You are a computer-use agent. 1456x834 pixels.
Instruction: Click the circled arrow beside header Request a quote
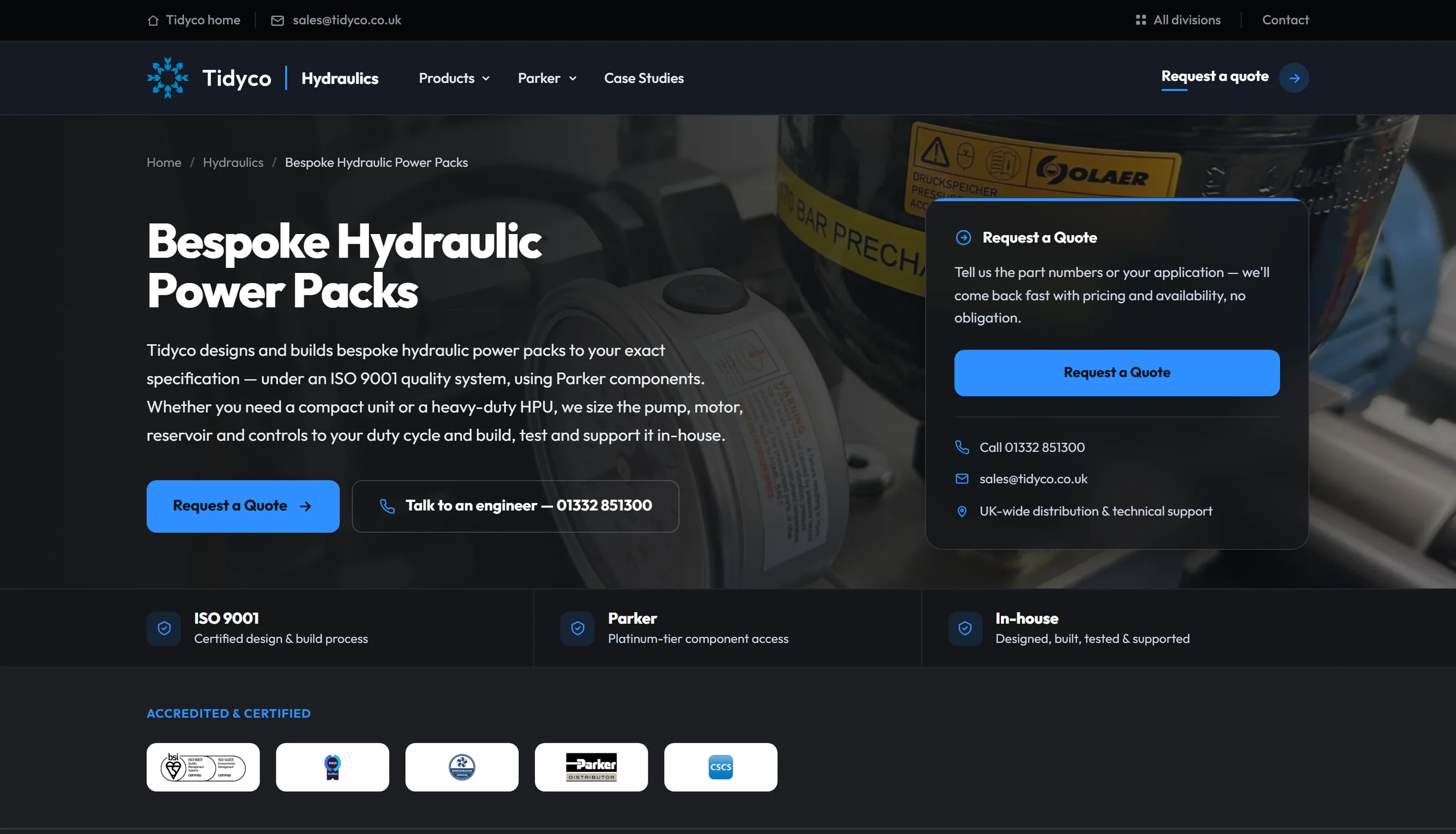point(1294,78)
